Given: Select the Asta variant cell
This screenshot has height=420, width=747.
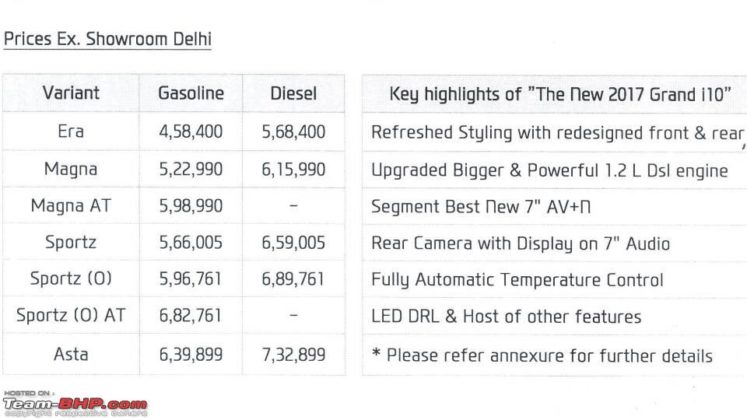Looking at the screenshot, I should tap(71, 355).
